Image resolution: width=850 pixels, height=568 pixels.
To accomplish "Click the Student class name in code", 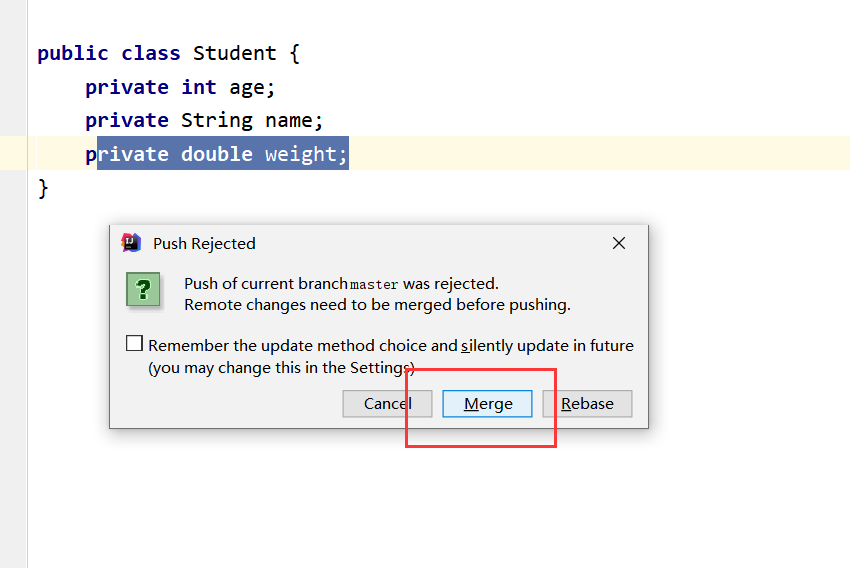I will pyautogui.click(x=235, y=53).
